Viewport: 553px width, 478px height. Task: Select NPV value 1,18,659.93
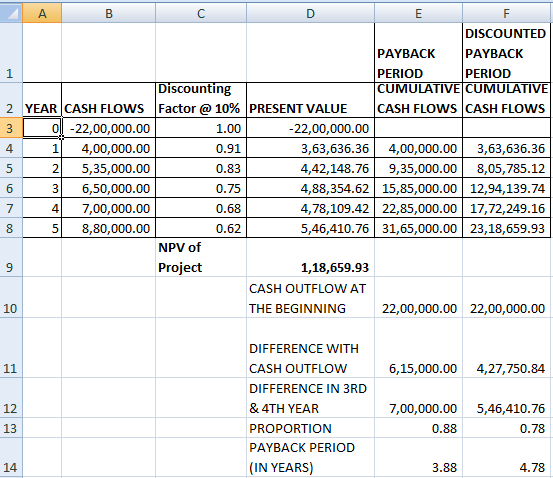[x=310, y=257]
